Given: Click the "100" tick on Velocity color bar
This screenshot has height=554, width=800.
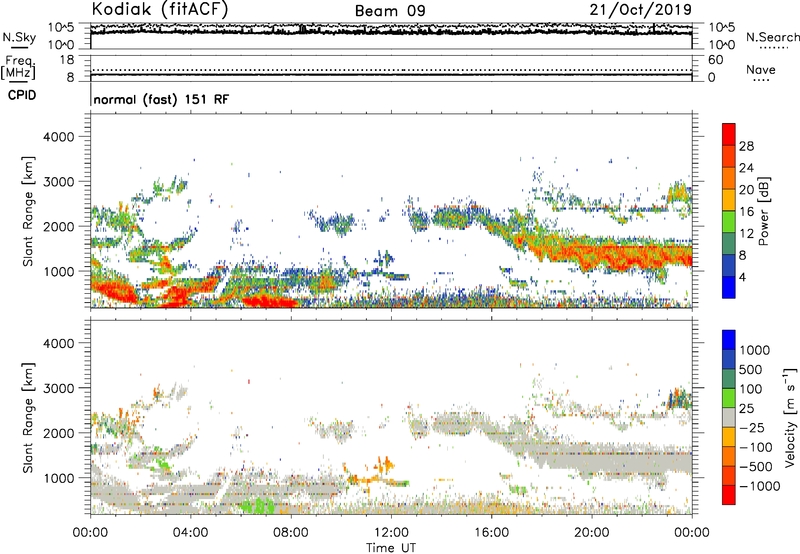Looking at the screenshot, I should [751, 389].
